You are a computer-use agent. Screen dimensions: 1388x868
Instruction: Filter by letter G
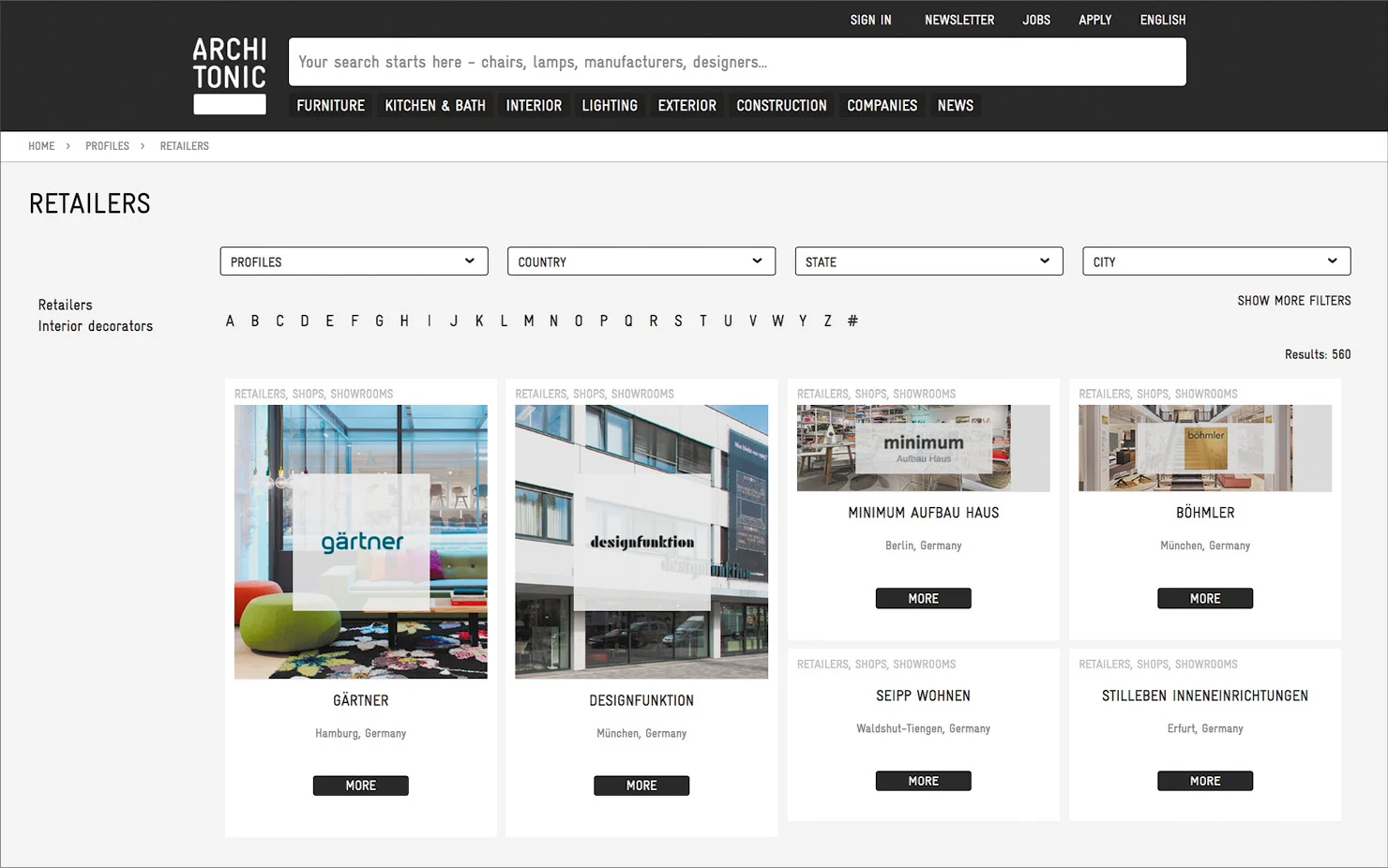click(x=379, y=321)
